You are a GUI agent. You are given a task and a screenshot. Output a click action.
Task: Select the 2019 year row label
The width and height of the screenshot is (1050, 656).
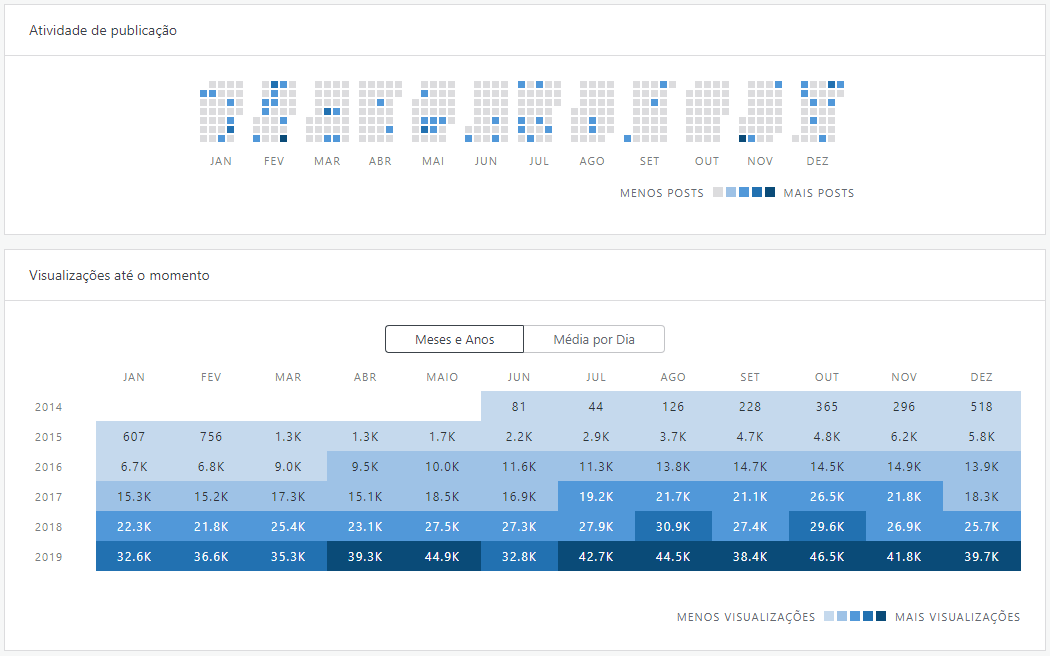[48, 557]
